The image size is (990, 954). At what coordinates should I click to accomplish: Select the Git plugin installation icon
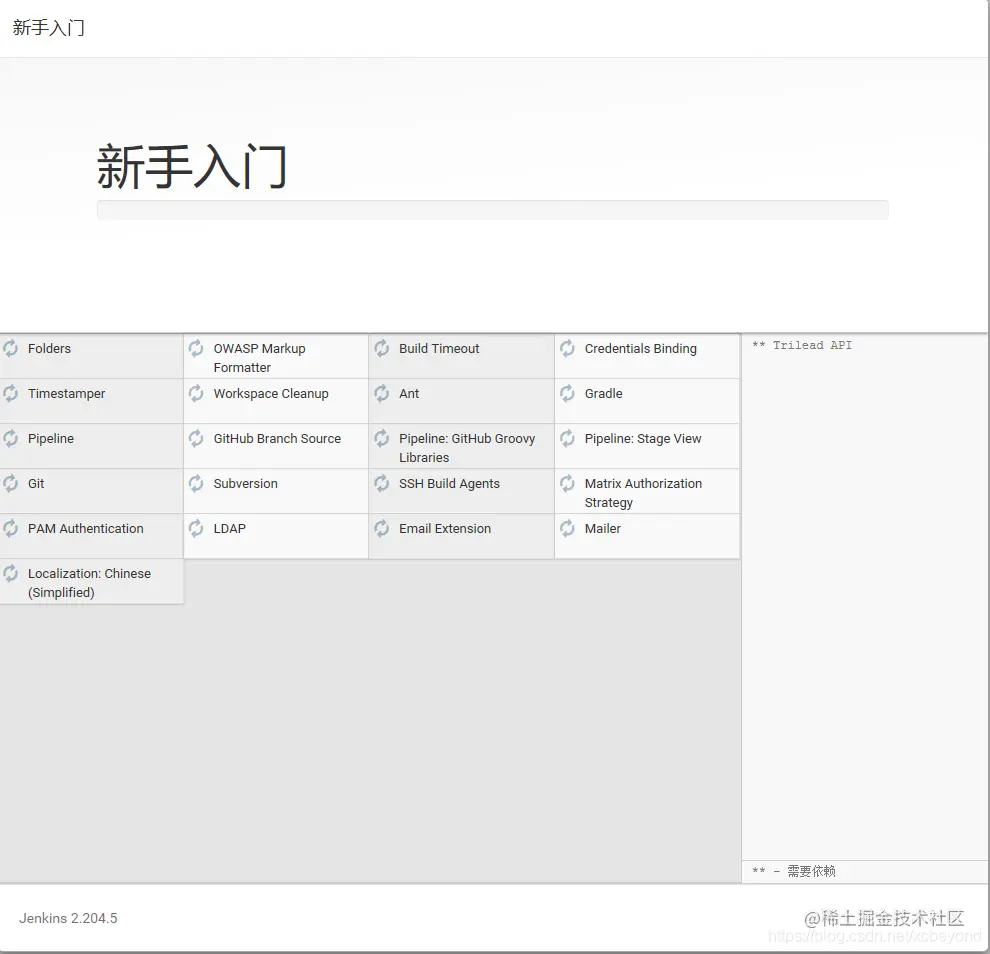[x=10, y=483]
